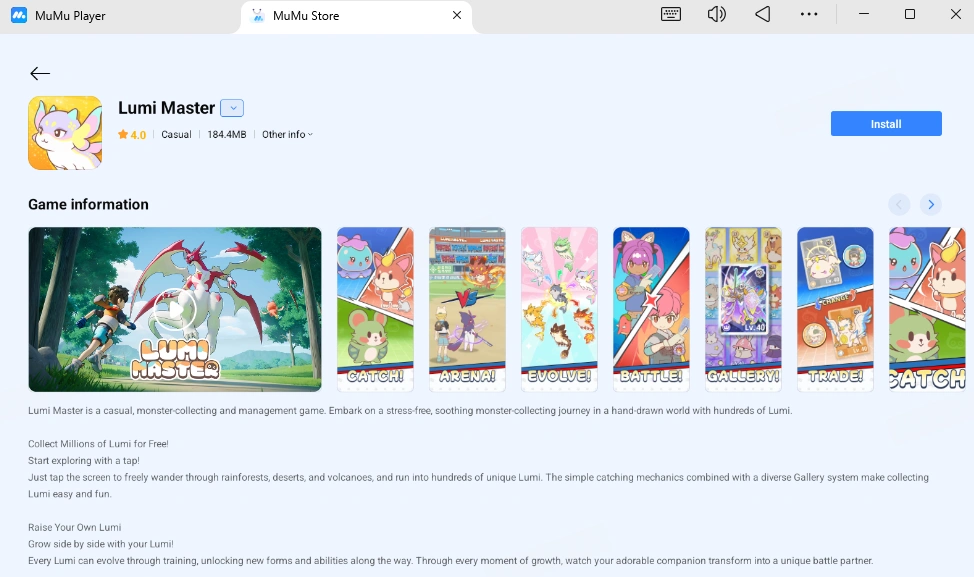The image size is (974, 577).
Task: Click the MuMu Store tab icon
Action: (x=257, y=16)
